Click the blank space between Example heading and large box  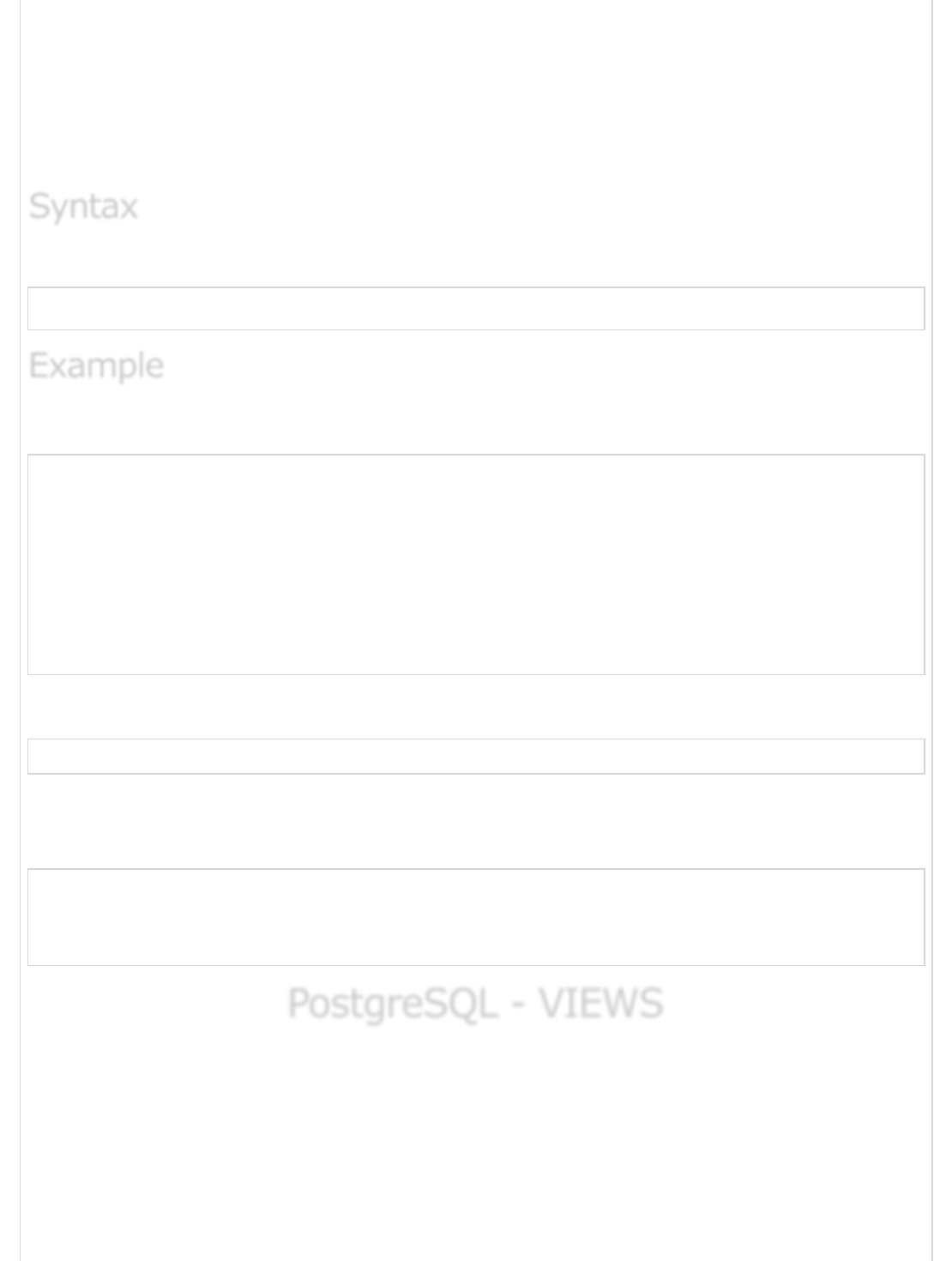click(x=476, y=419)
